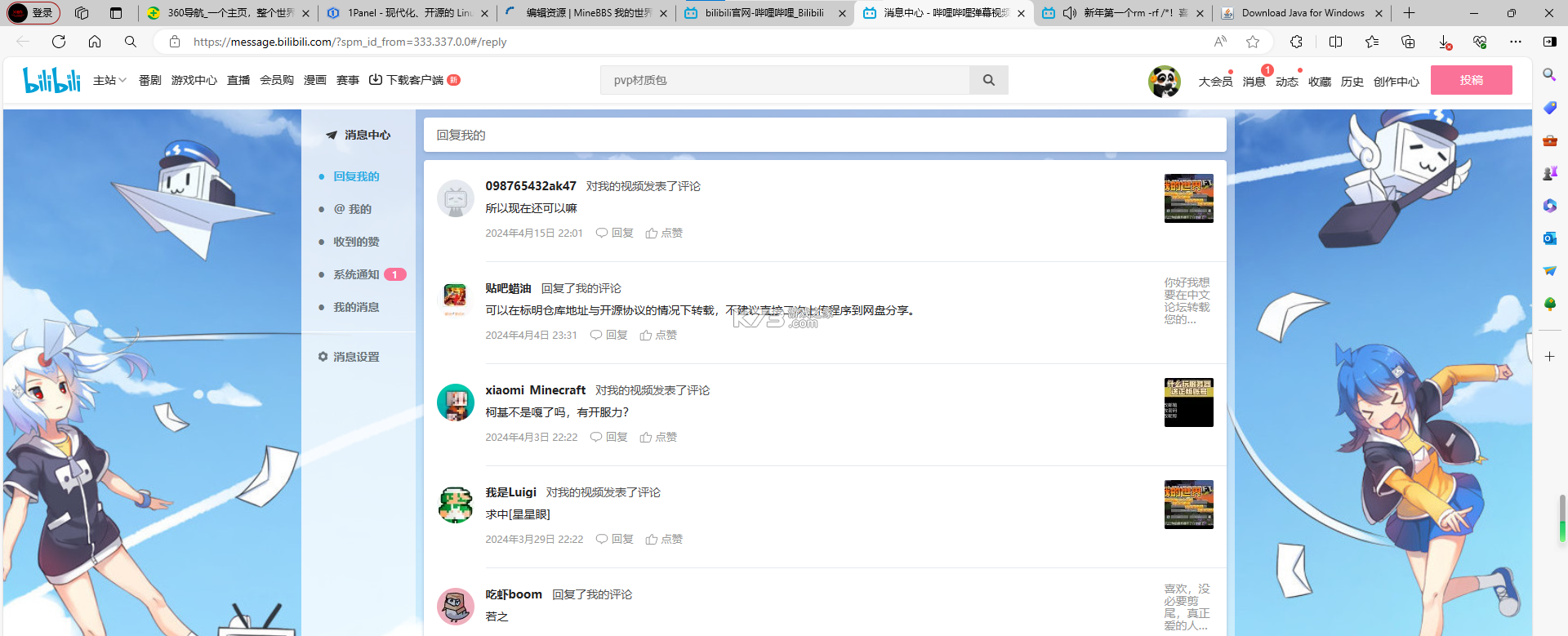This screenshot has width=1568, height=636.
Task: Open 动态 link in header
Action: point(1287,82)
